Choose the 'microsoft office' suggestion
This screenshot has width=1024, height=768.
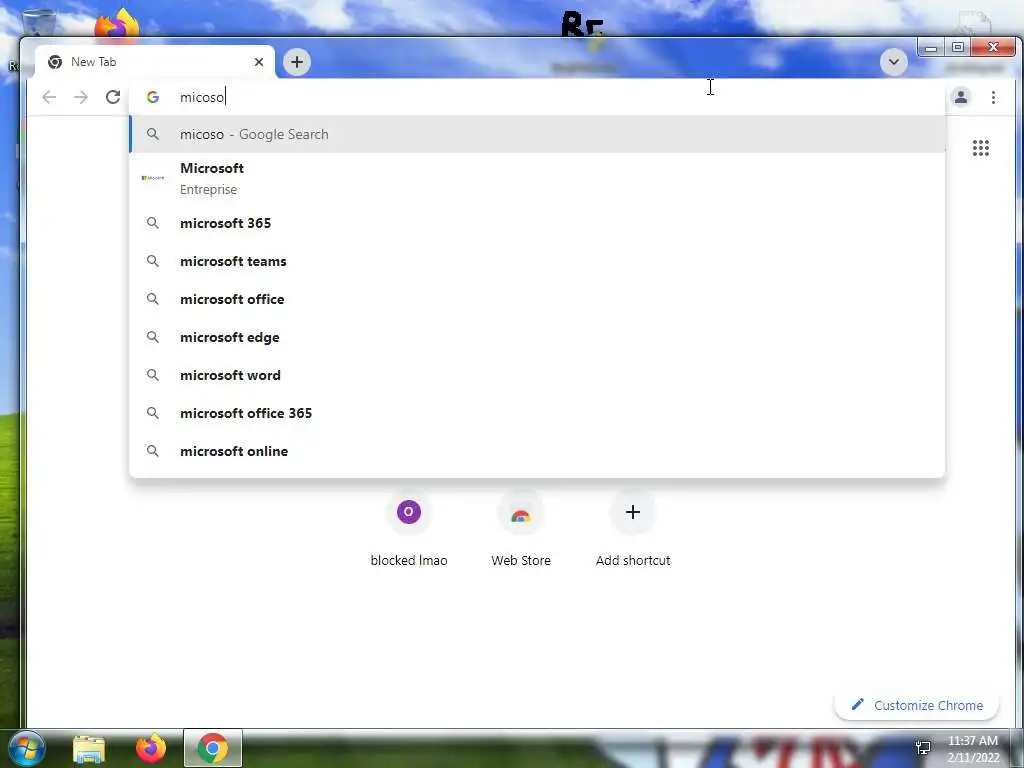[x=537, y=299]
